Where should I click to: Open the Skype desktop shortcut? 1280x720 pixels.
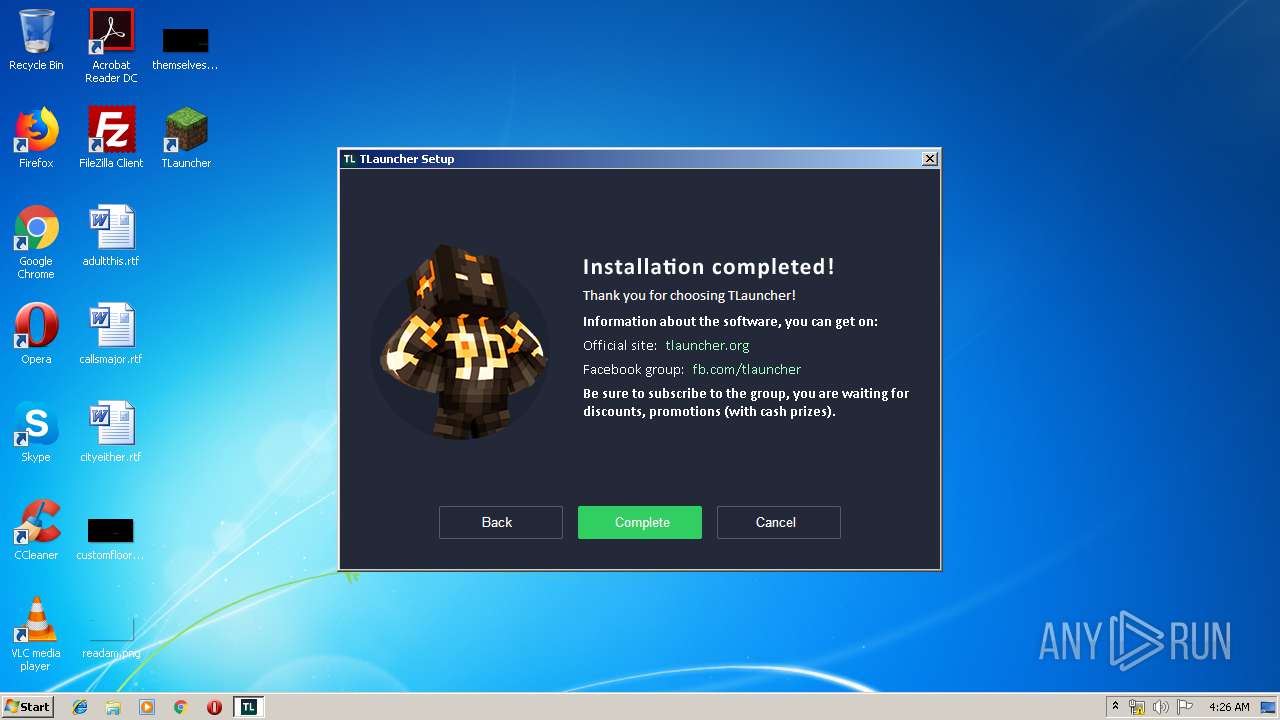[x=36, y=431]
